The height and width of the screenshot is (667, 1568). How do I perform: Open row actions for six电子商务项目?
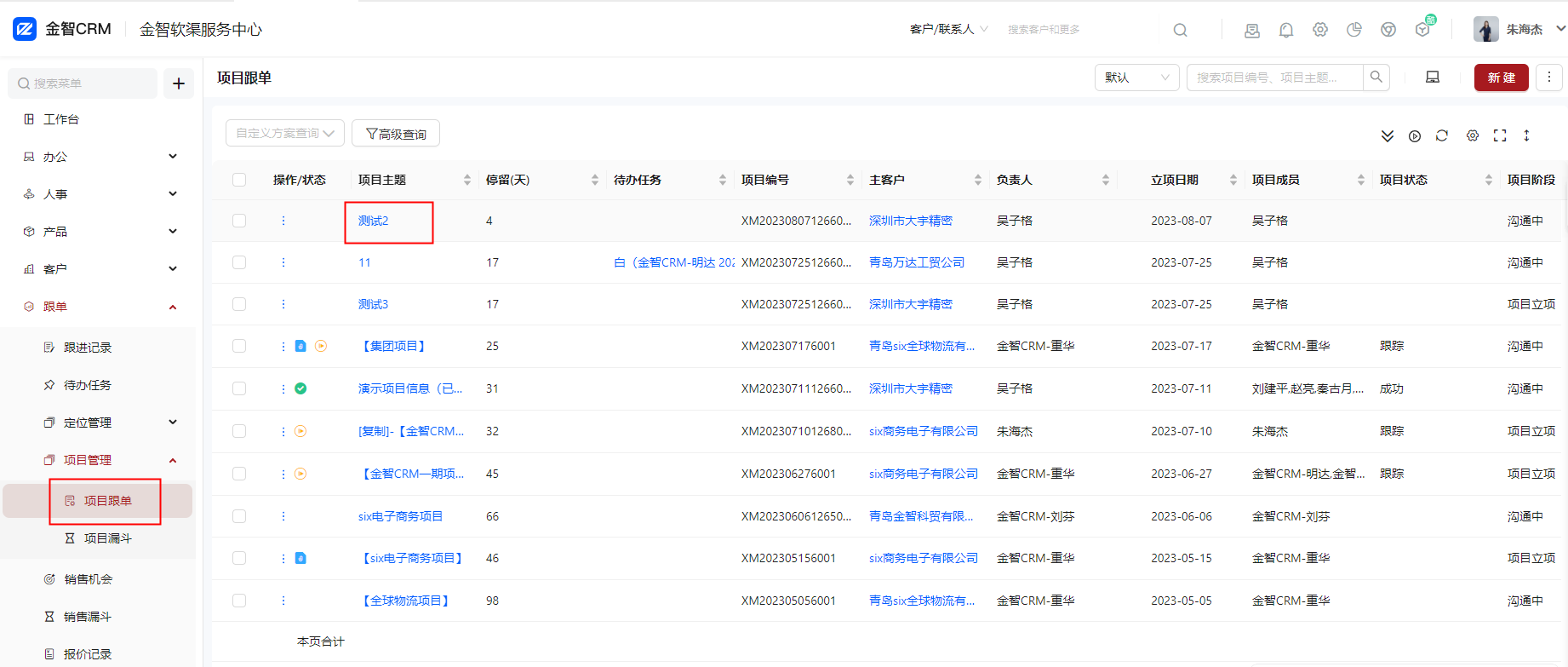pos(283,516)
